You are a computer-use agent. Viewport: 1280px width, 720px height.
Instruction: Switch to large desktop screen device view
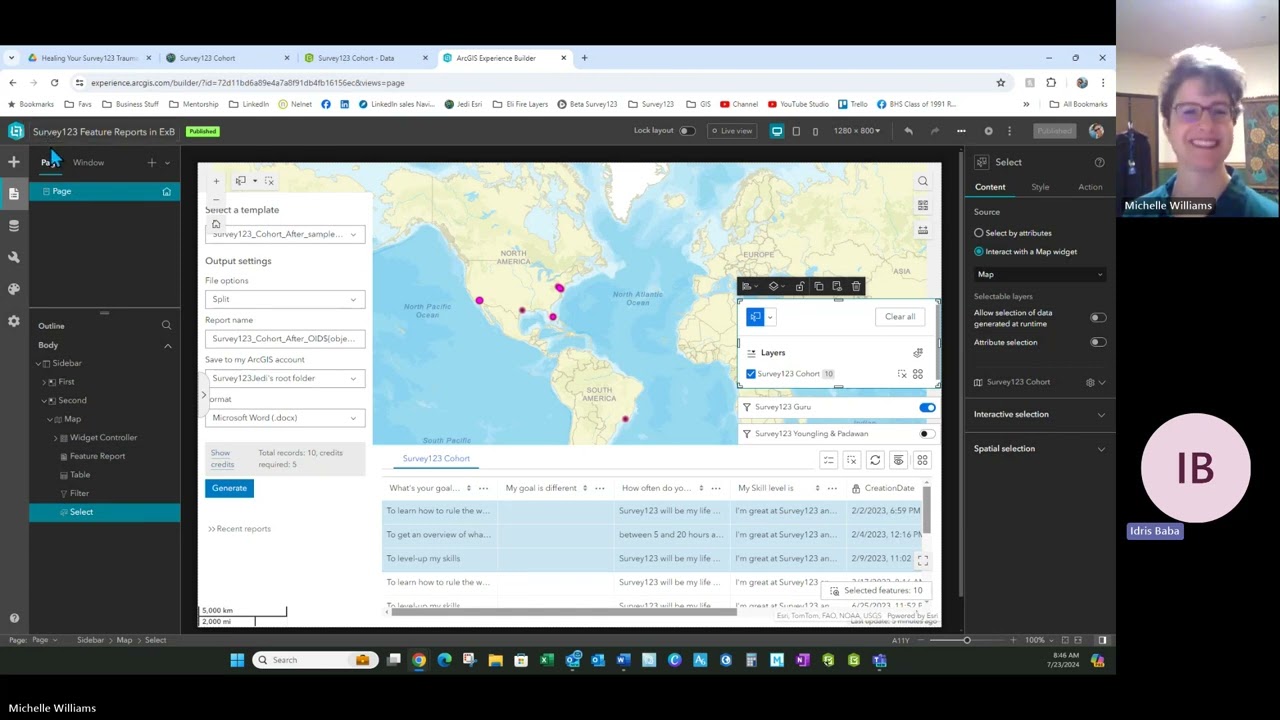[x=777, y=131]
